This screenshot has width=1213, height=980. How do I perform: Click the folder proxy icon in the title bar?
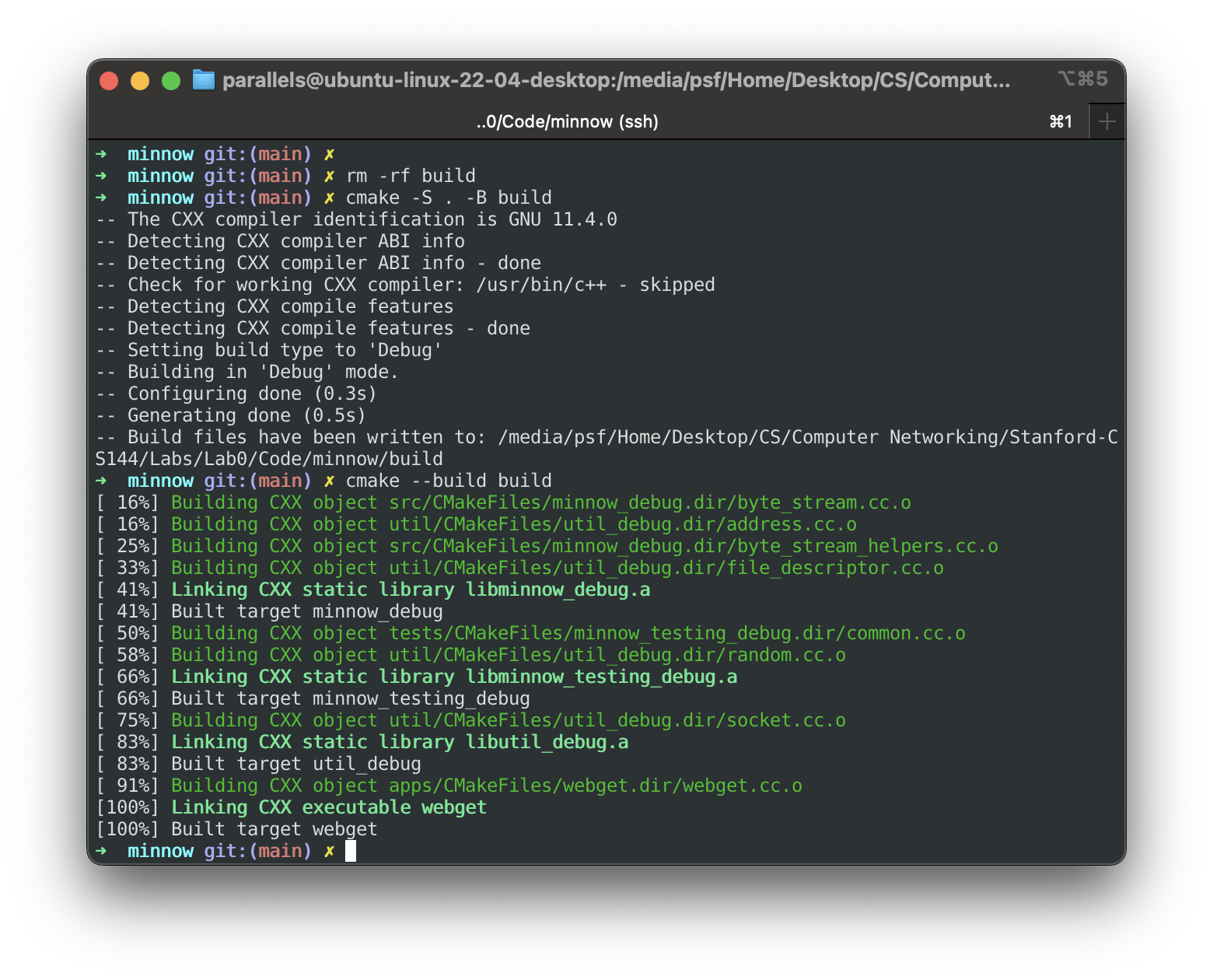click(x=203, y=79)
